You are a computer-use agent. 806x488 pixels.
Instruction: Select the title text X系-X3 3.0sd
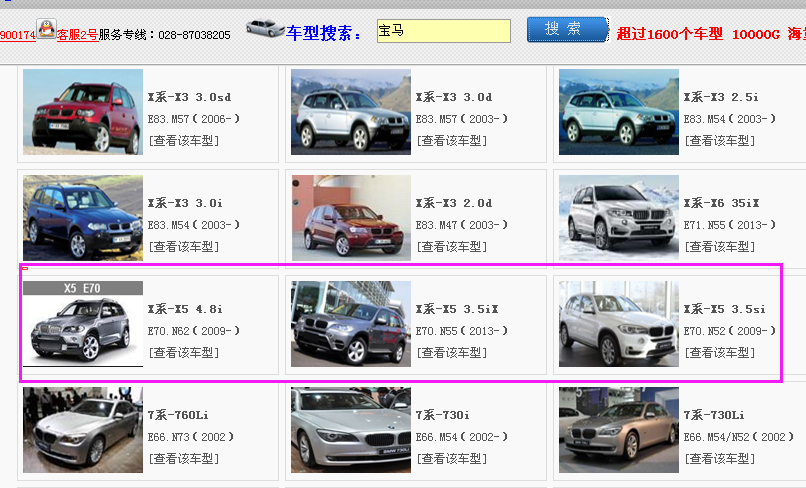190,97
